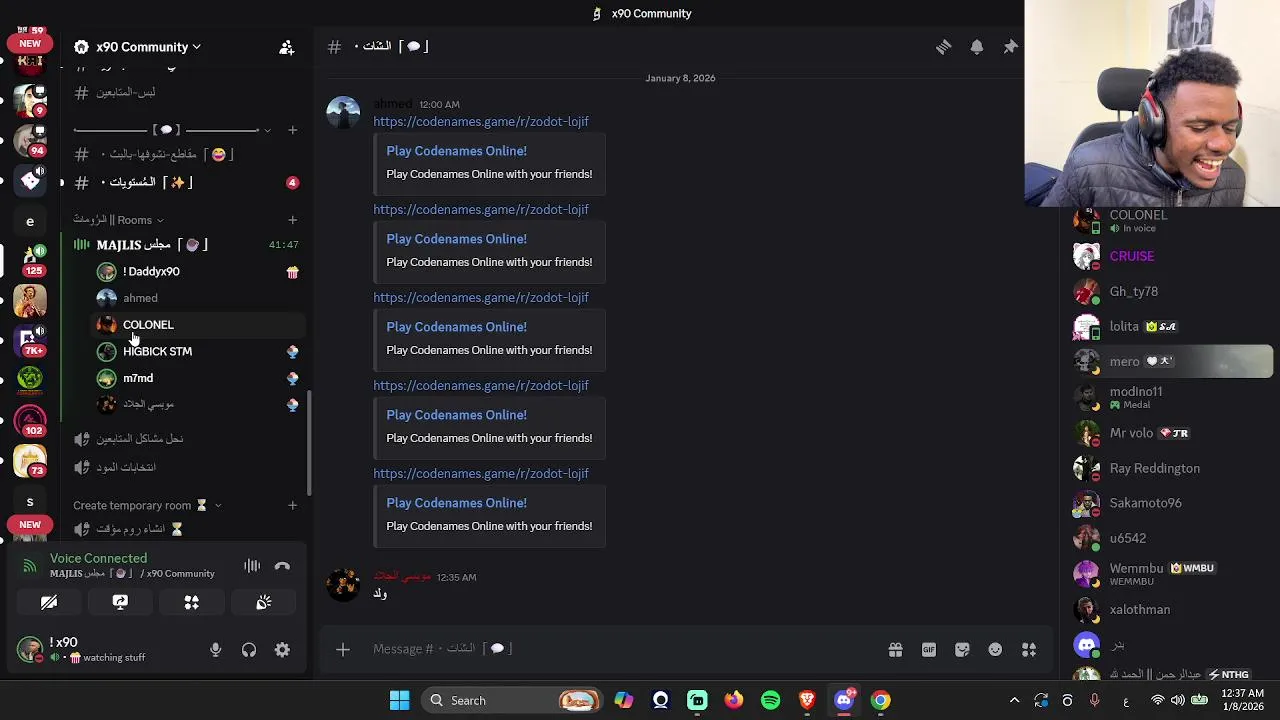The width and height of the screenshot is (1280, 720).
Task: Open the apps launcher in message bar
Action: pos(1029,650)
